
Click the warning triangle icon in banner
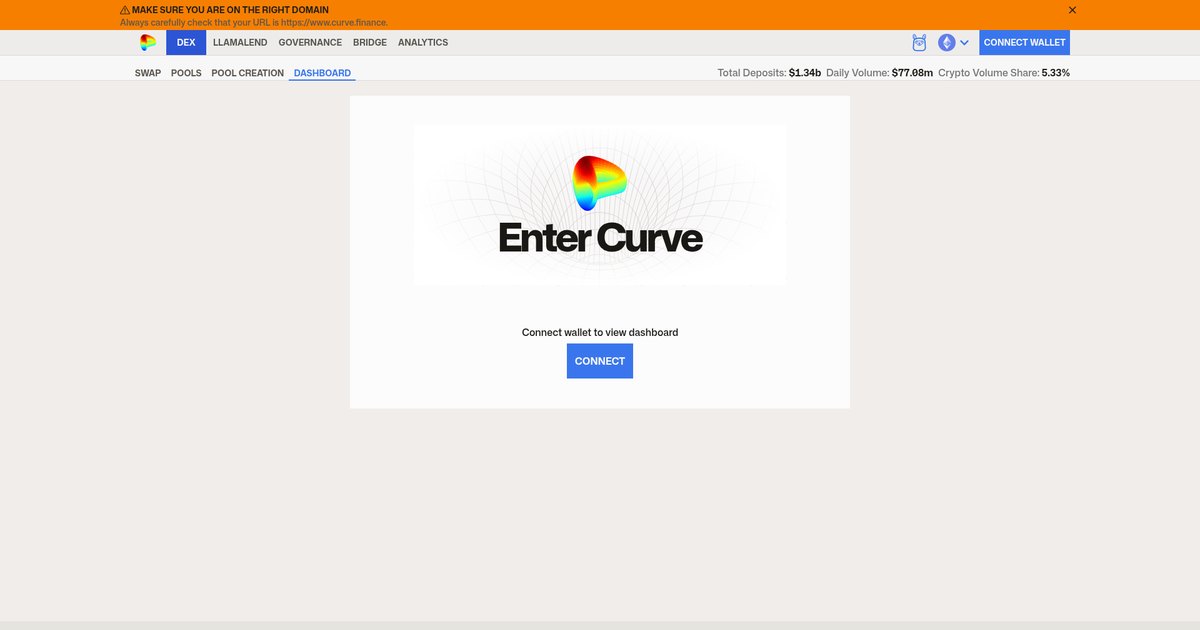pos(125,10)
